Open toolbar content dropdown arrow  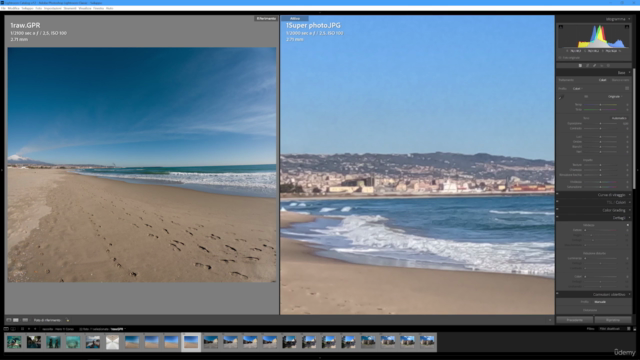[550, 320]
